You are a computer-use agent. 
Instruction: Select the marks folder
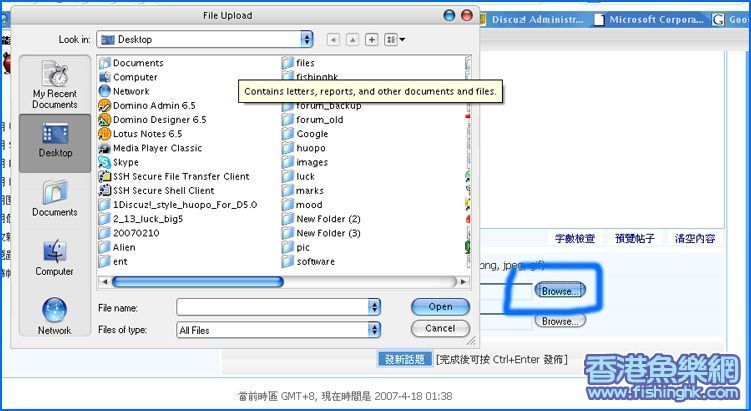pos(303,191)
